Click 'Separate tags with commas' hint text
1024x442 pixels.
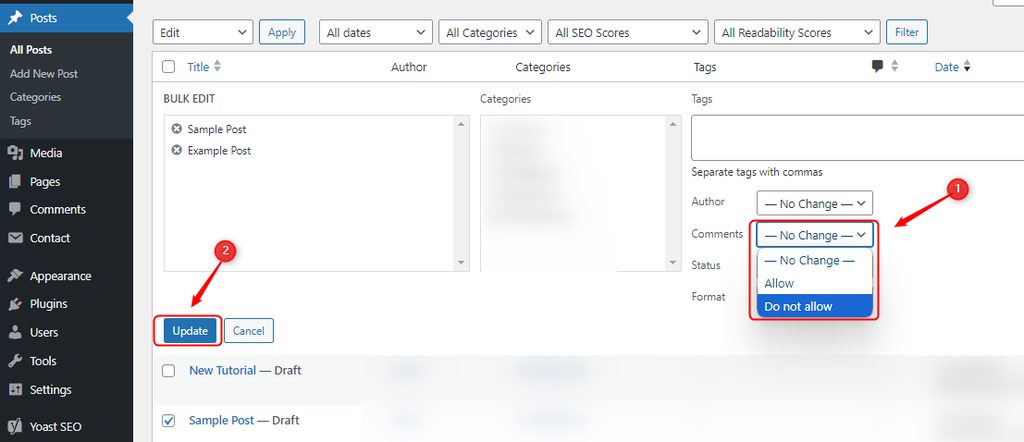tap(757, 172)
